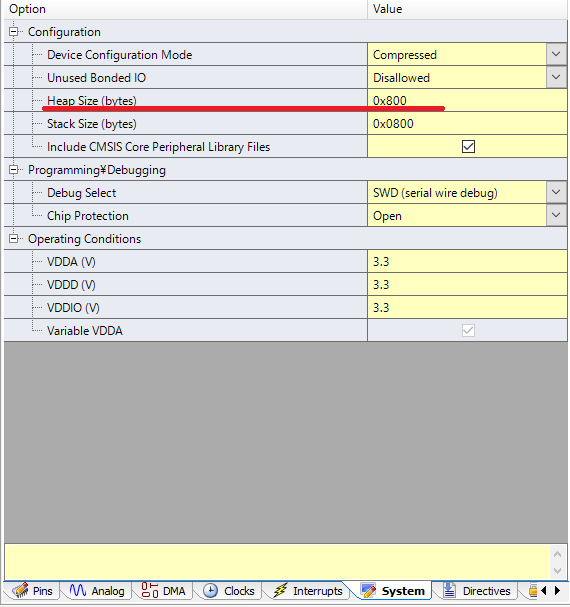This screenshot has width=570, height=607.
Task: Click the System tab pencil icon
Action: pyautogui.click(x=368, y=591)
